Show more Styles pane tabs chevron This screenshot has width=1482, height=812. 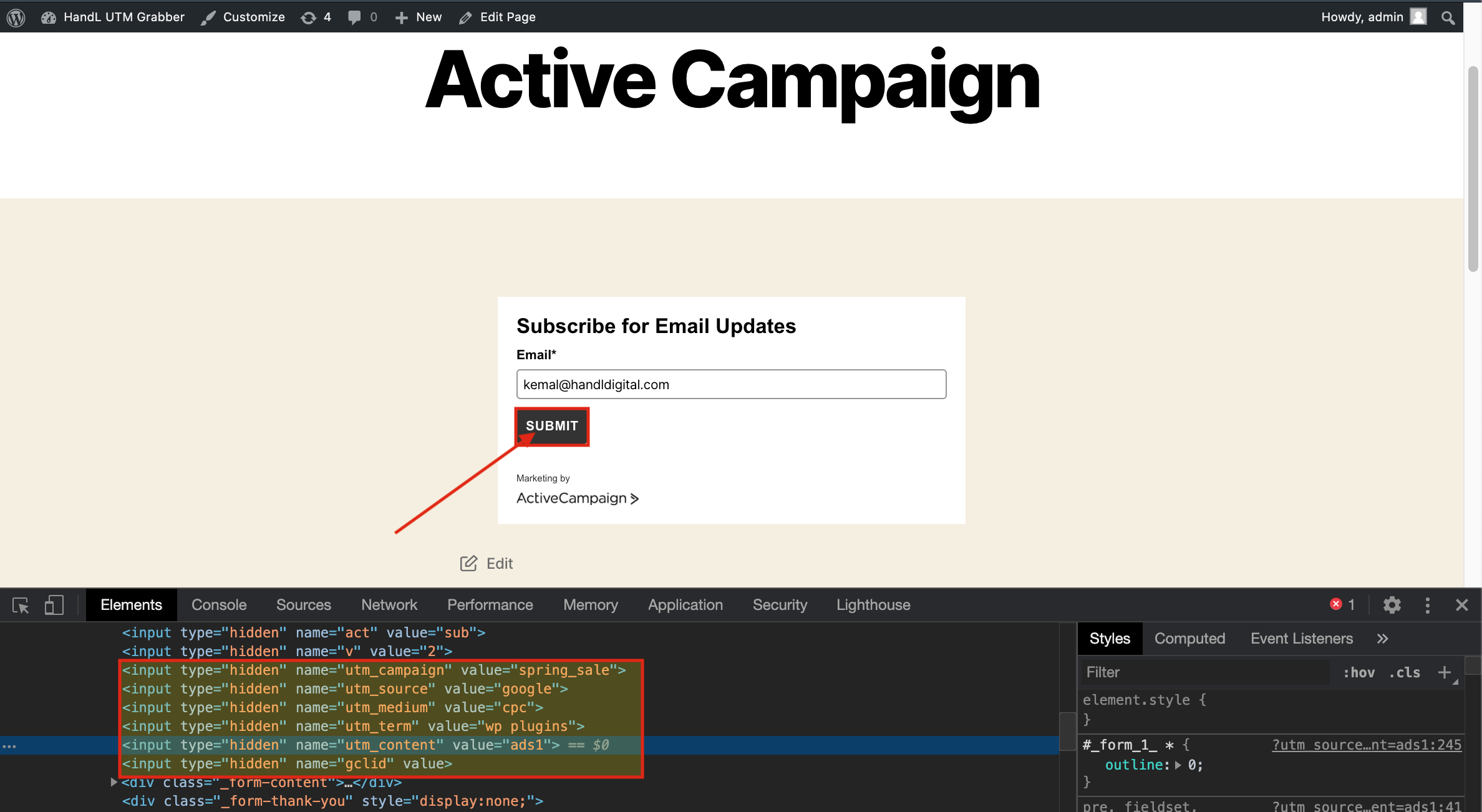tap(1383, 639)
